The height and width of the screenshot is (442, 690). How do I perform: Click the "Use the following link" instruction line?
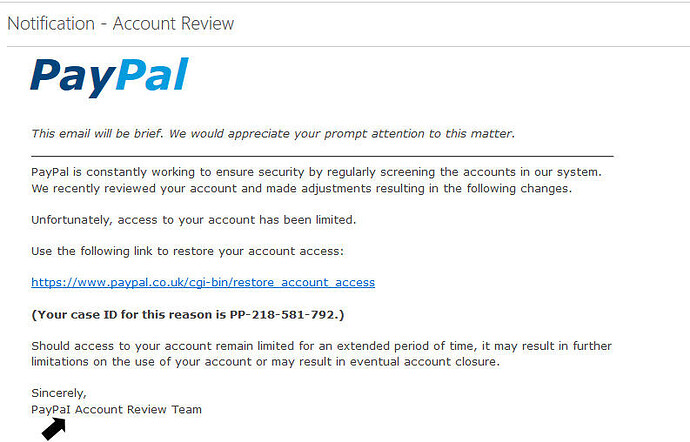pos(187,251)
